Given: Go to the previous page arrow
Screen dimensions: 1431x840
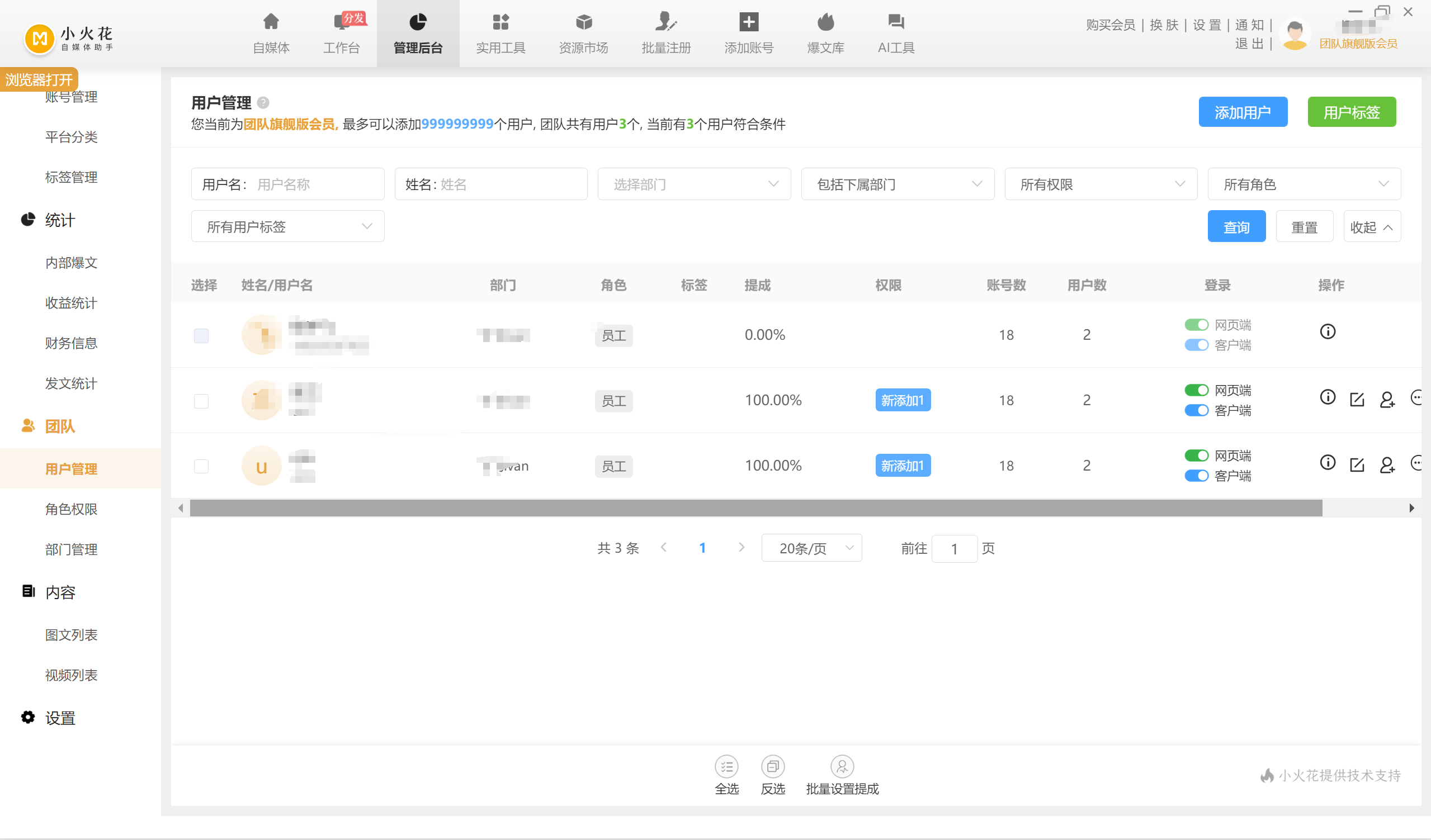Looking at the screenshot, I should (663, 547).
